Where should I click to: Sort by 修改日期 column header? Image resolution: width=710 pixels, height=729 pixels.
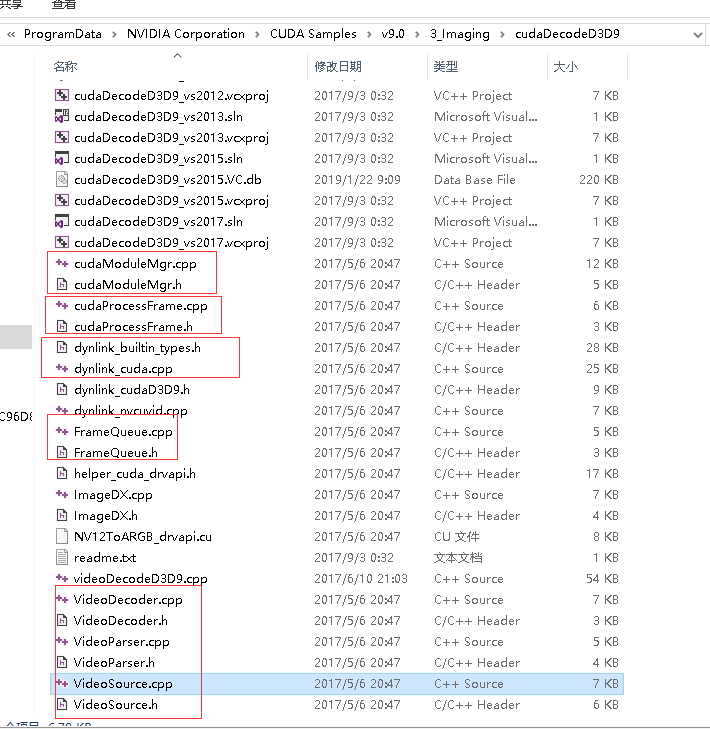(338, 66)
